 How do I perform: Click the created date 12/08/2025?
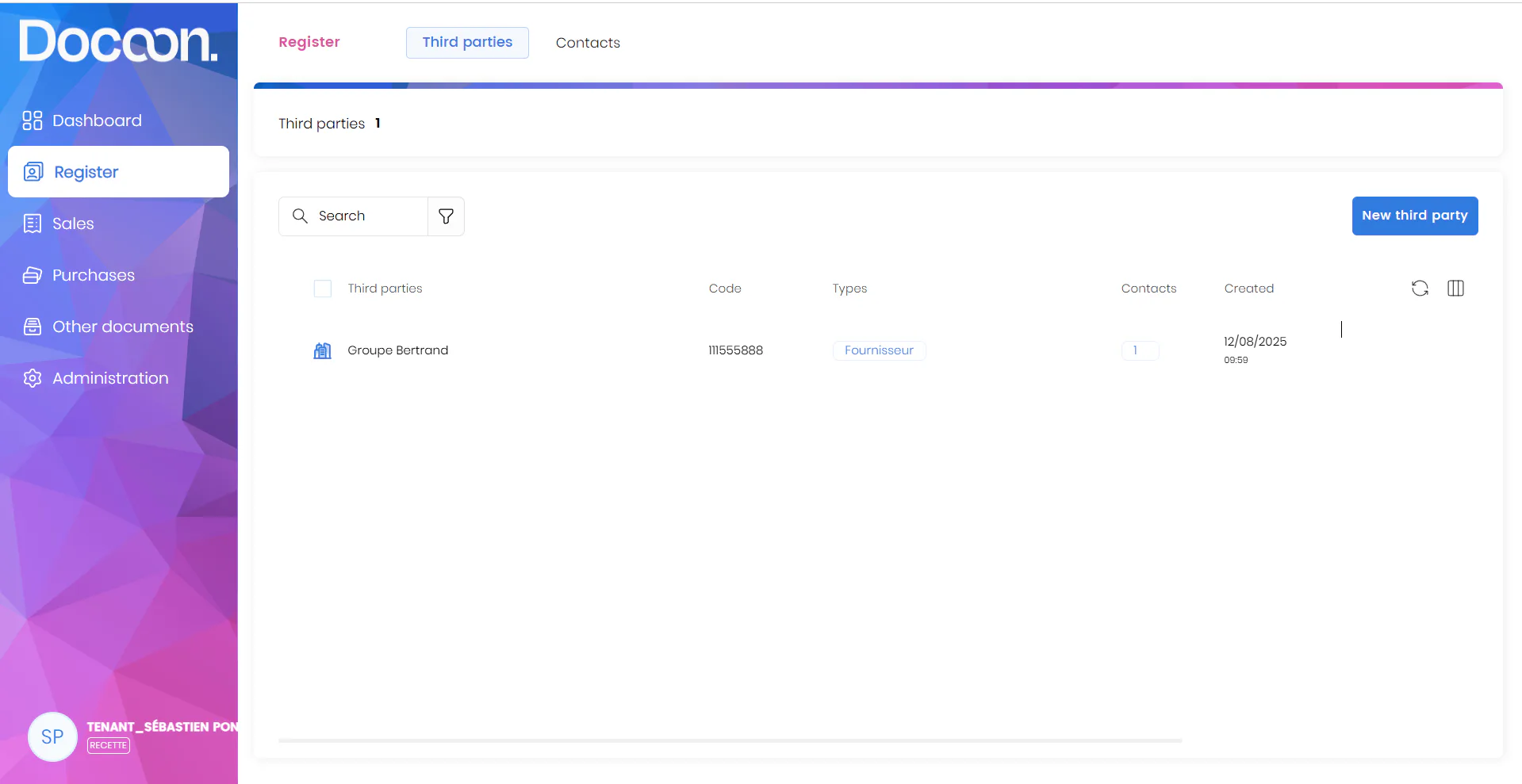1255,342
